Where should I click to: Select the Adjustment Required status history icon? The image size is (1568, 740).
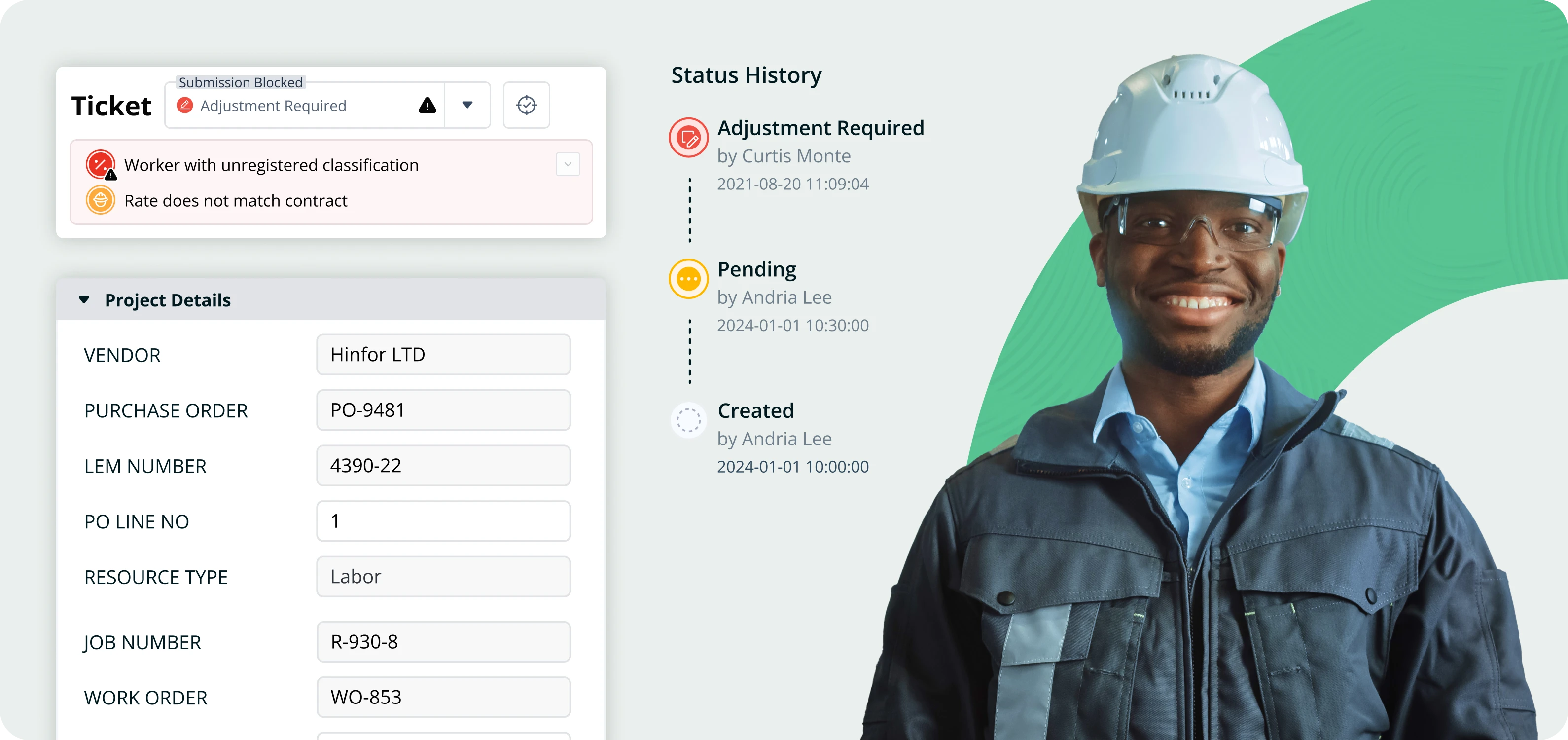[688, 138]
